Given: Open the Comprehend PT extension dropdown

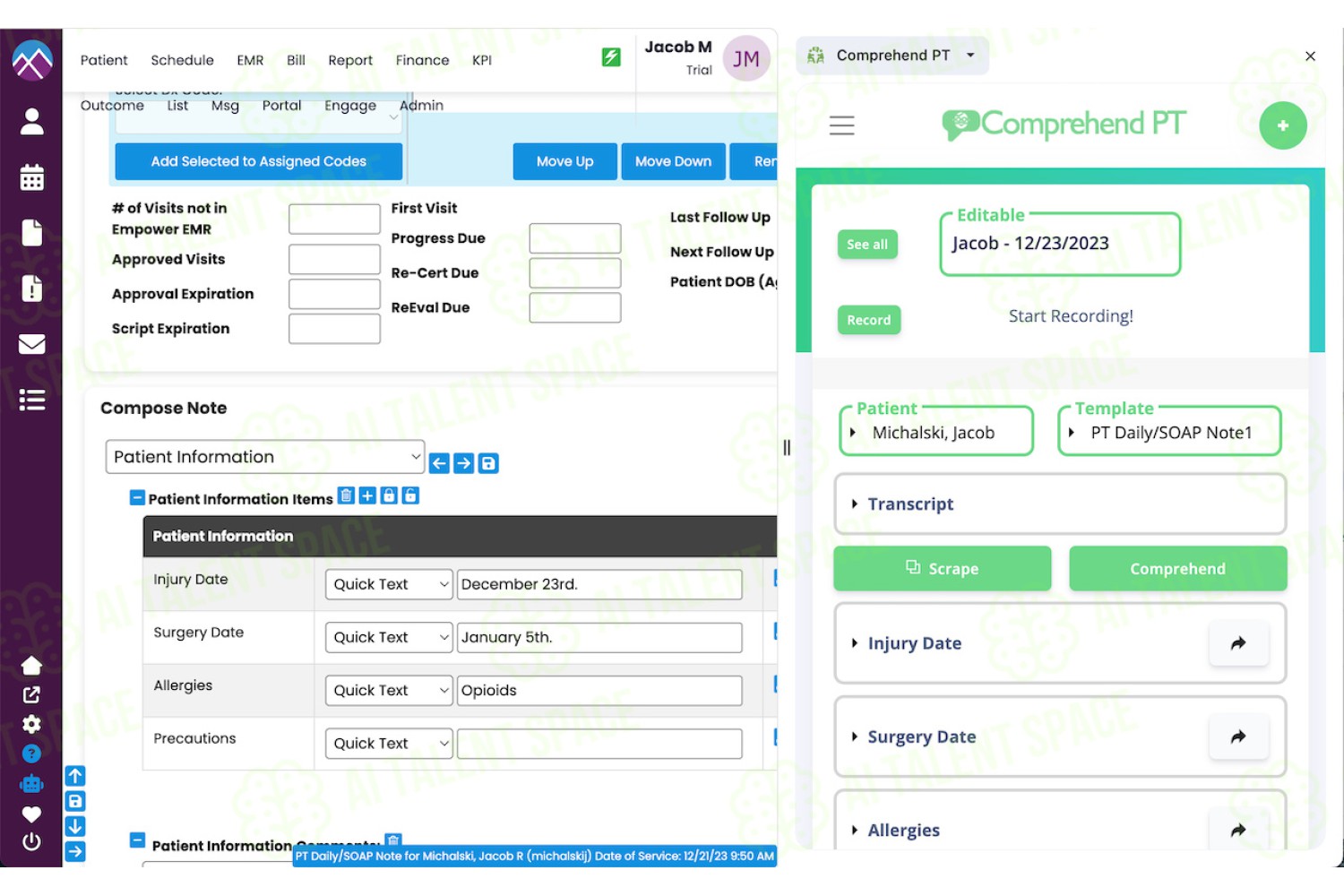Looking at the screenshot, I should 892,56.
